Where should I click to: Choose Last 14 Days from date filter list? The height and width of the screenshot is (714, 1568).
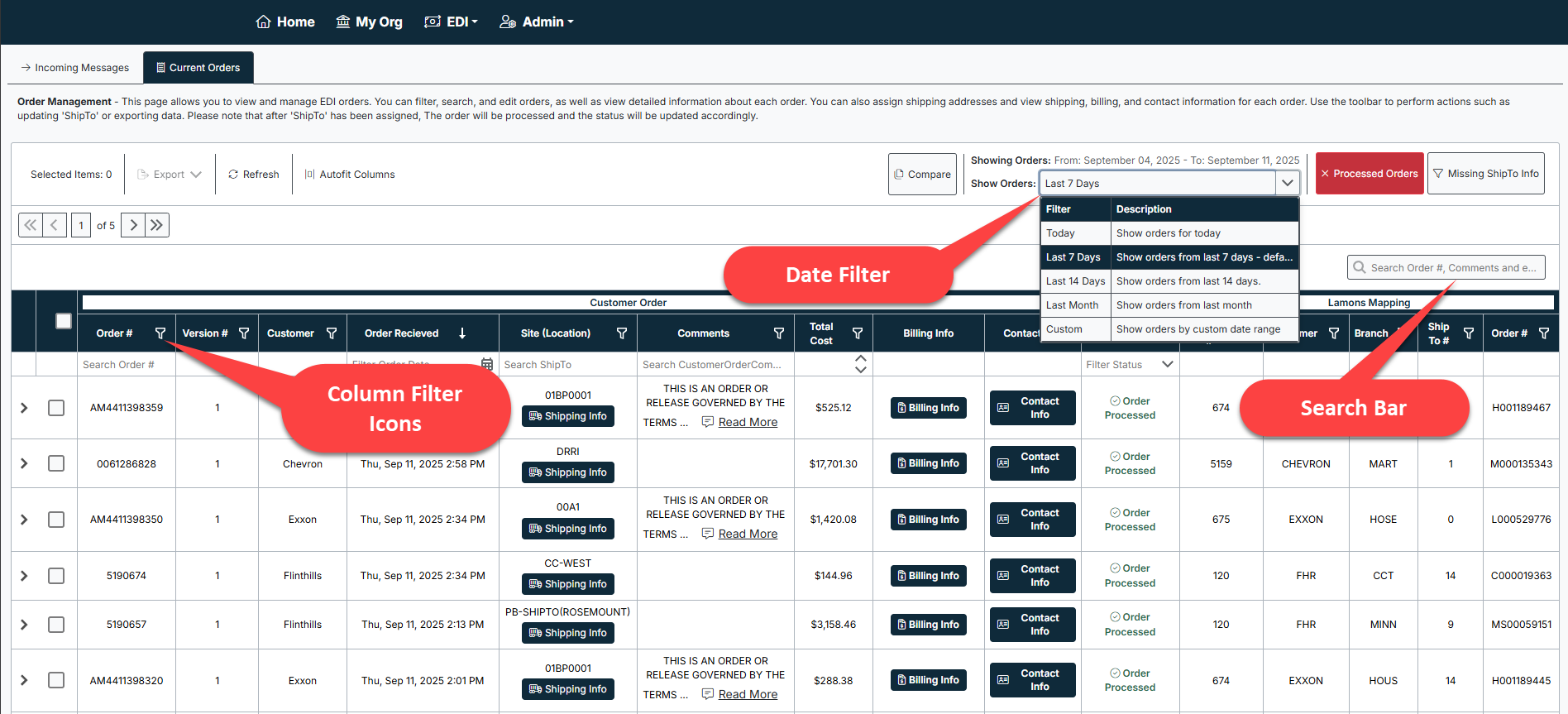1074,281
